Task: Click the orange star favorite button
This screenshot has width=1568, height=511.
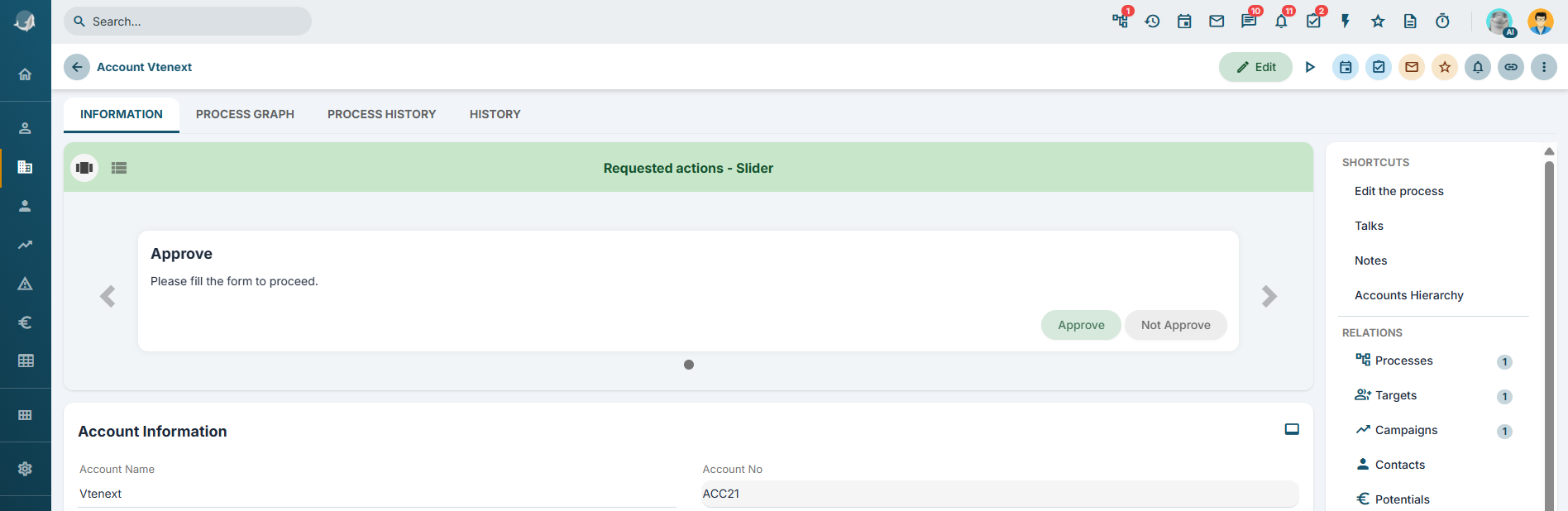Action: coord(1445,67)
